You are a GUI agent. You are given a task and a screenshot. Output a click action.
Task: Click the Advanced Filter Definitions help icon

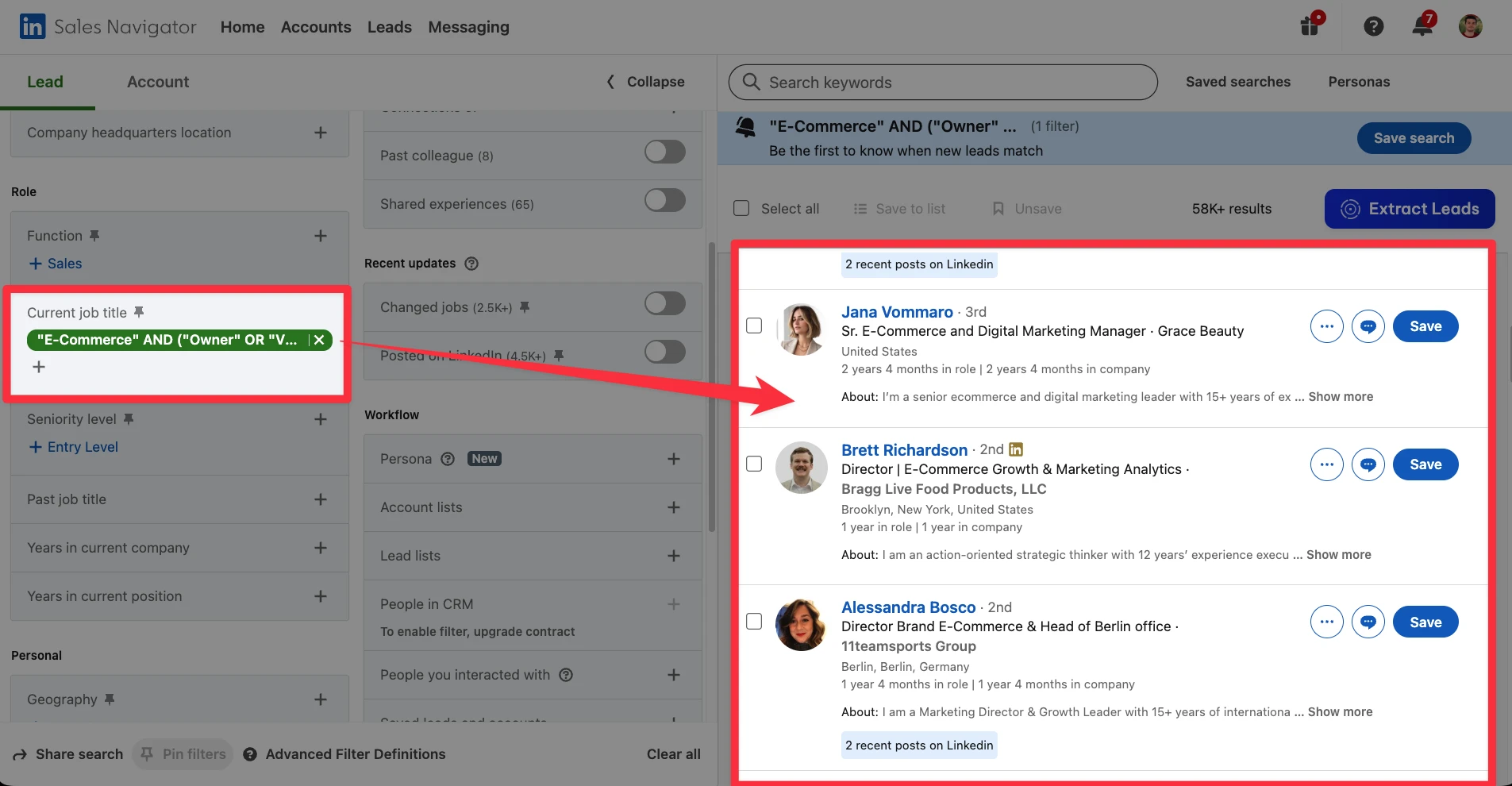tap(250, 754)
